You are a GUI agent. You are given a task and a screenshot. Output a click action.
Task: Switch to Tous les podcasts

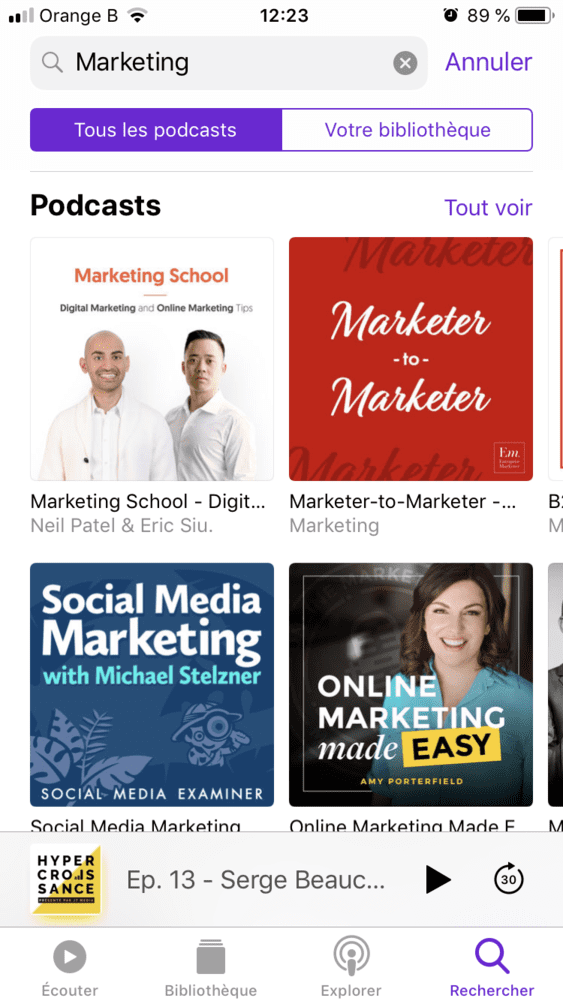click(156, 130)
